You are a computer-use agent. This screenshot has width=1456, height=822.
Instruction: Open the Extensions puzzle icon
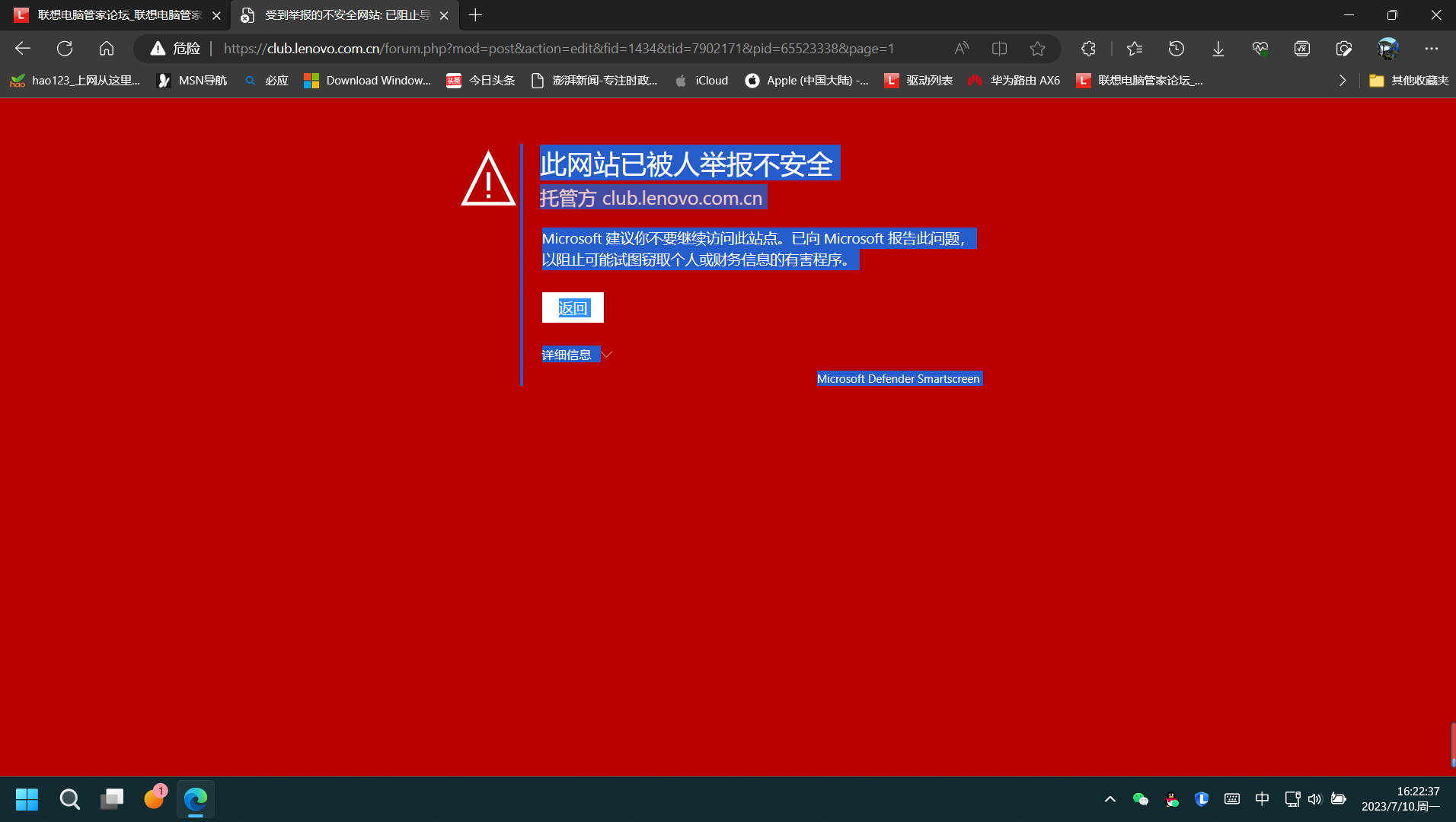click(1088, 49)
